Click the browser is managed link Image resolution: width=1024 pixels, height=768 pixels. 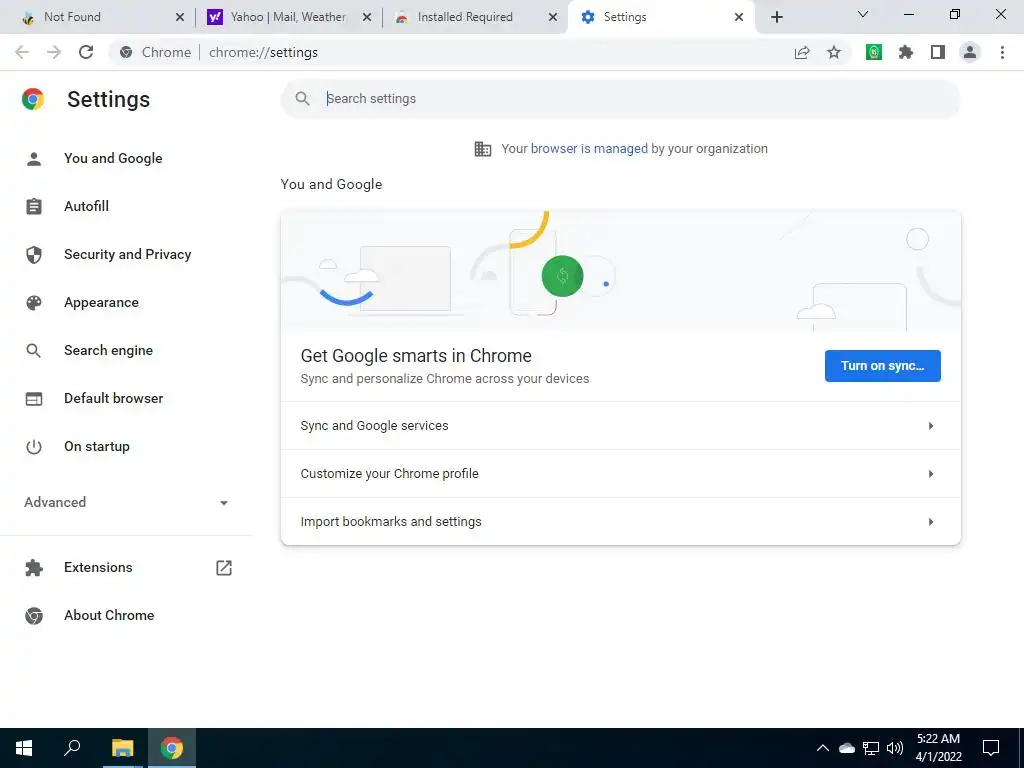[x=589, y=149]
